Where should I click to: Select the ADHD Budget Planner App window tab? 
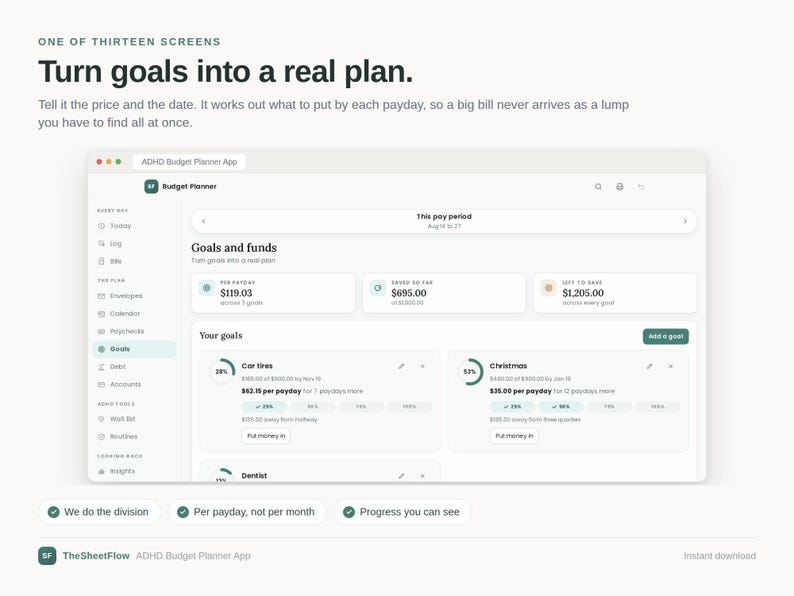coord(189,162)
